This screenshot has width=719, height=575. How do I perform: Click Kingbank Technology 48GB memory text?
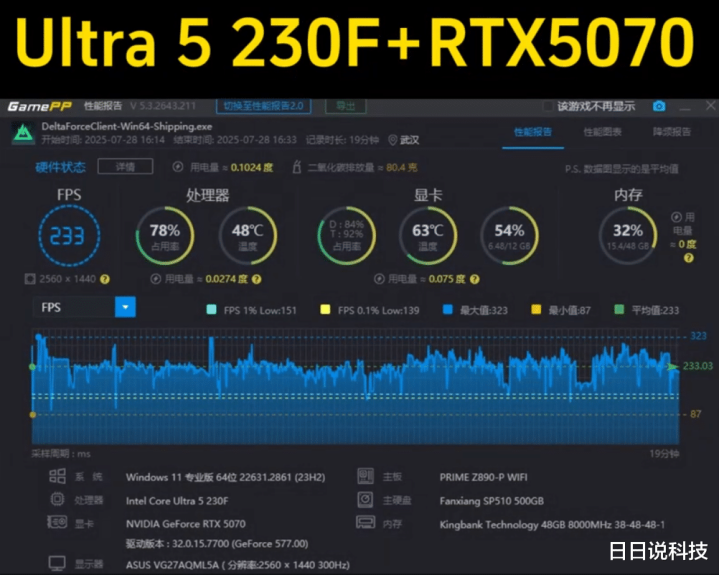coord(552,525)
